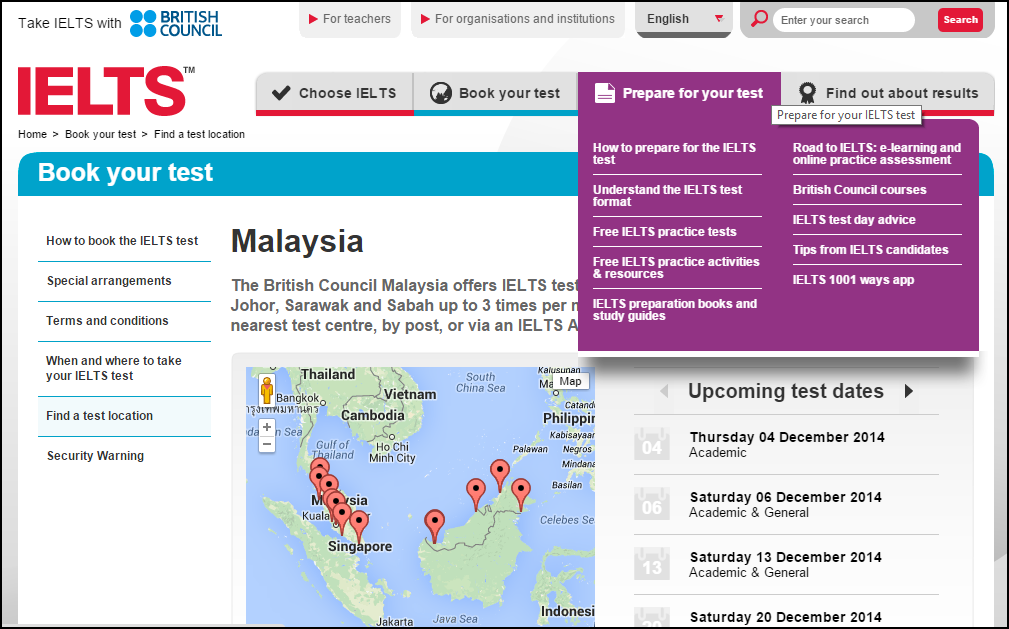Open Terms and conditions sidebar link
Screen dimensions: 1009x629
tap(107, 321)
